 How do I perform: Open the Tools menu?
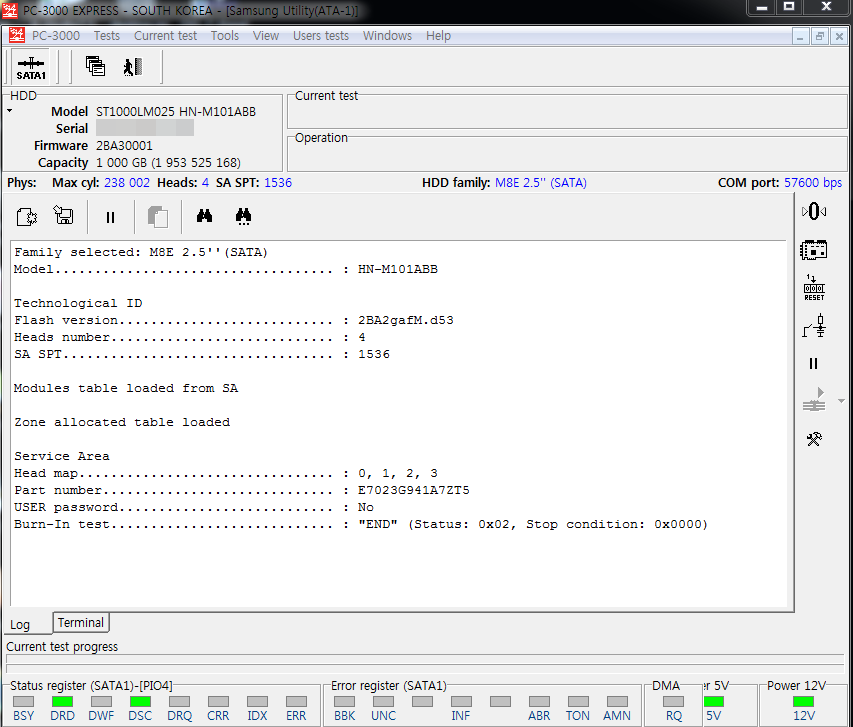point(225,36)
